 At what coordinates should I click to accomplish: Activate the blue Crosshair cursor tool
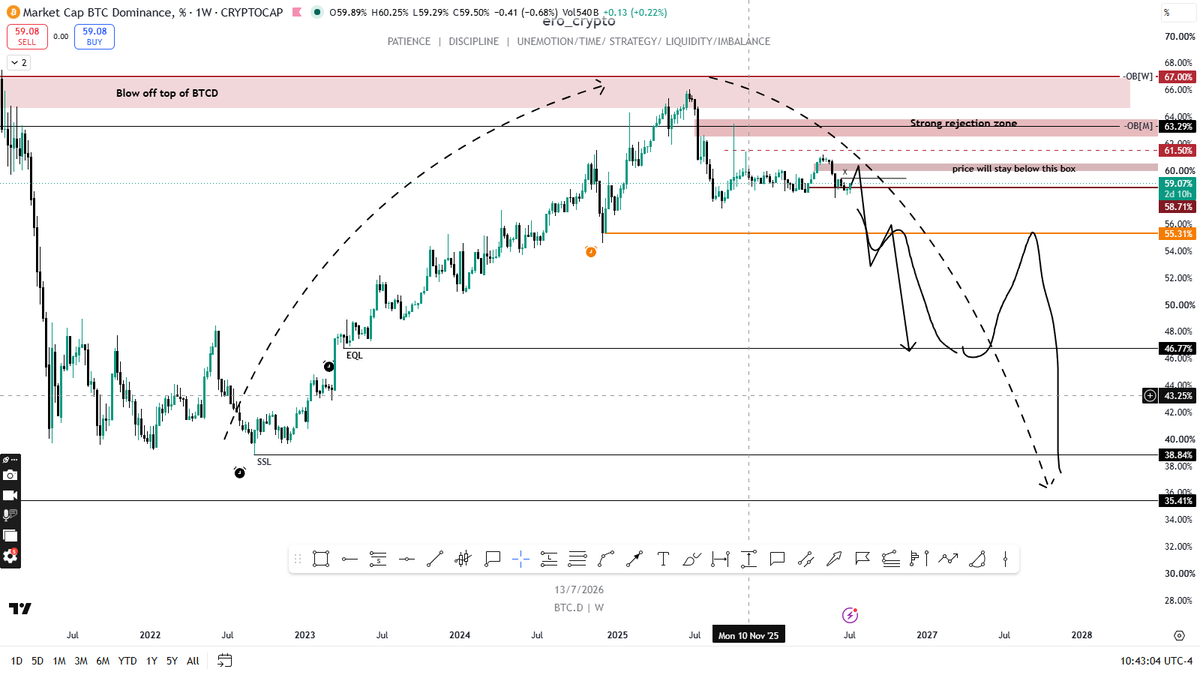[521, 559]
